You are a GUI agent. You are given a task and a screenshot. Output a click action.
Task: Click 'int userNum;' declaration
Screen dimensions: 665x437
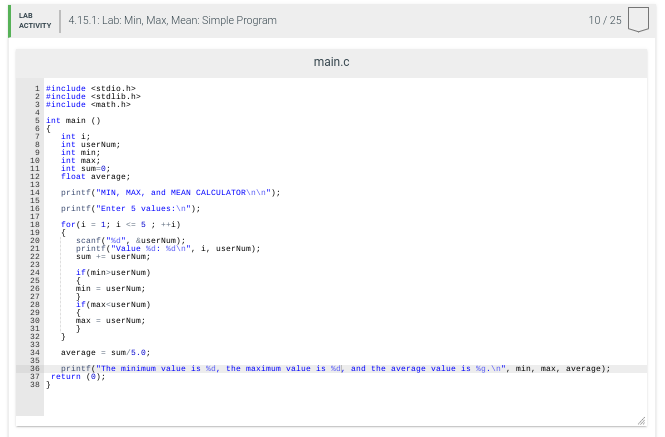click(x=91, y=144)
